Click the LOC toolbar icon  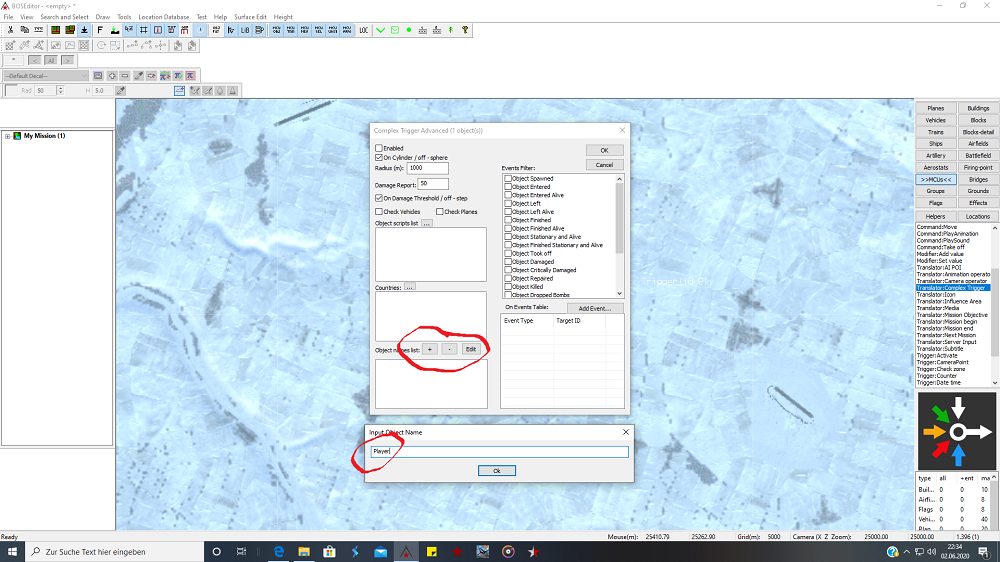(362, 30)
